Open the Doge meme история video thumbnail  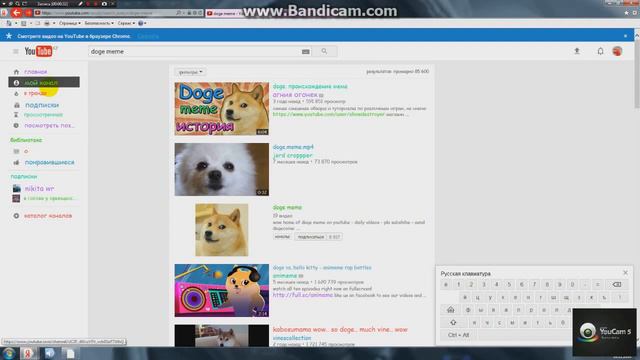pos(222,109)
